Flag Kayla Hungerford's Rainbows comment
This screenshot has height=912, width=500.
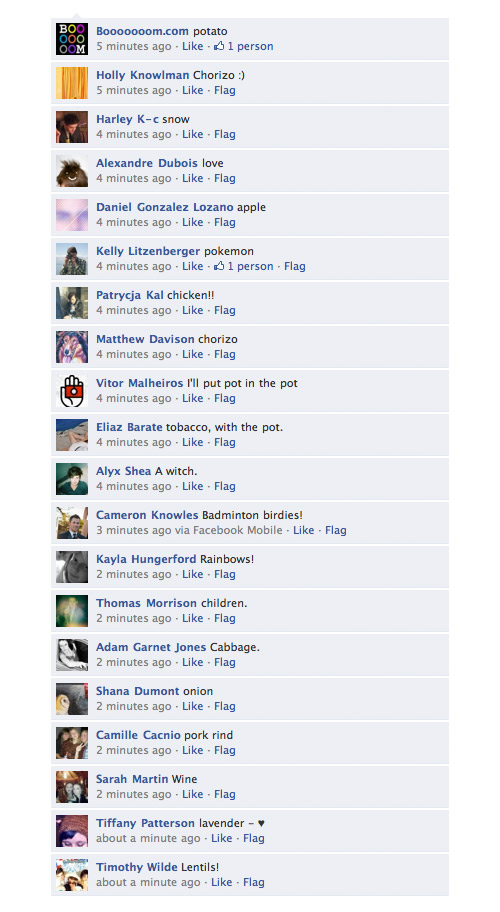pos(224,574)
